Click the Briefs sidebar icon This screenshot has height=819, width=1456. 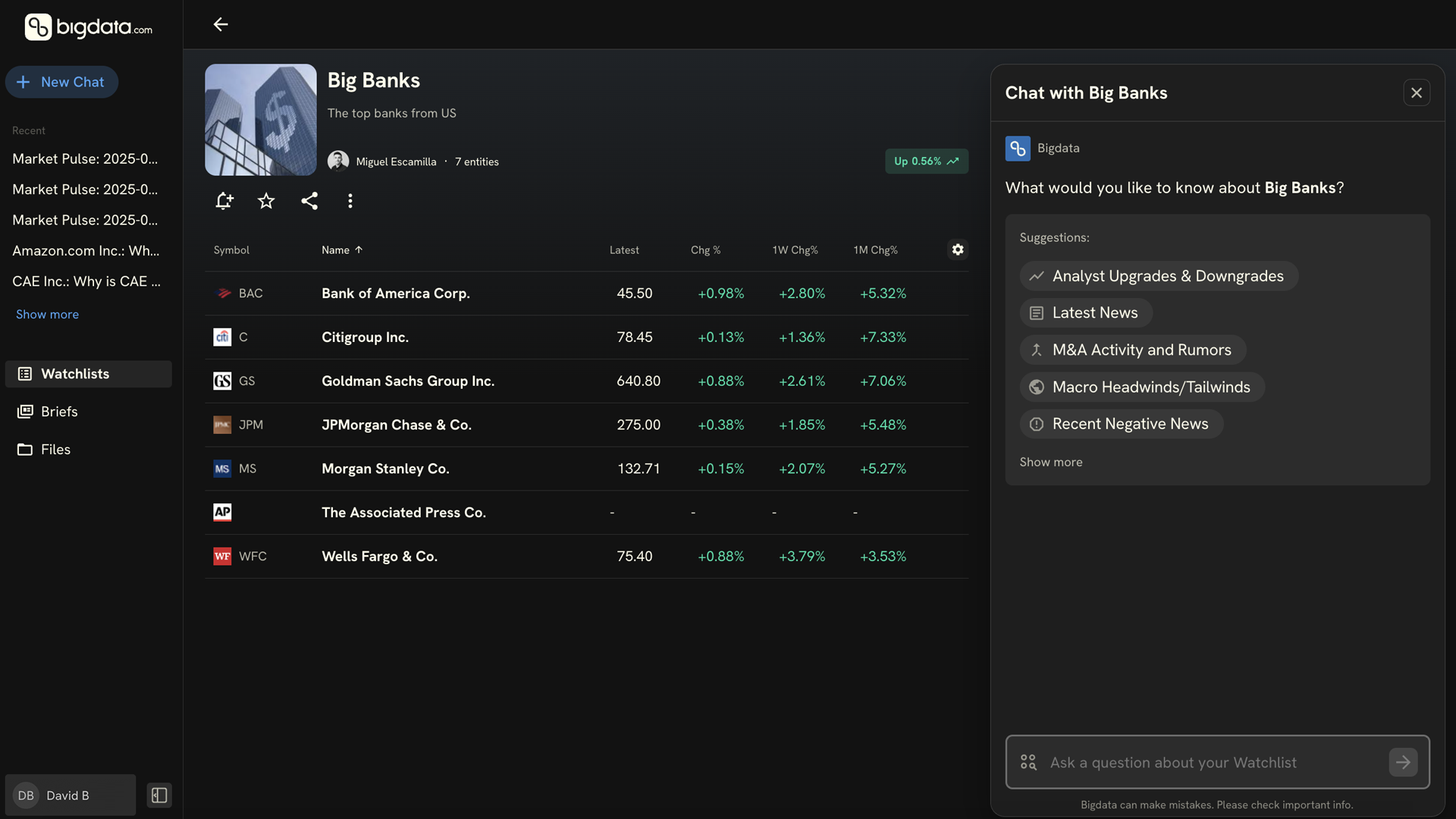pyautogui.click(x=25, y=412)
